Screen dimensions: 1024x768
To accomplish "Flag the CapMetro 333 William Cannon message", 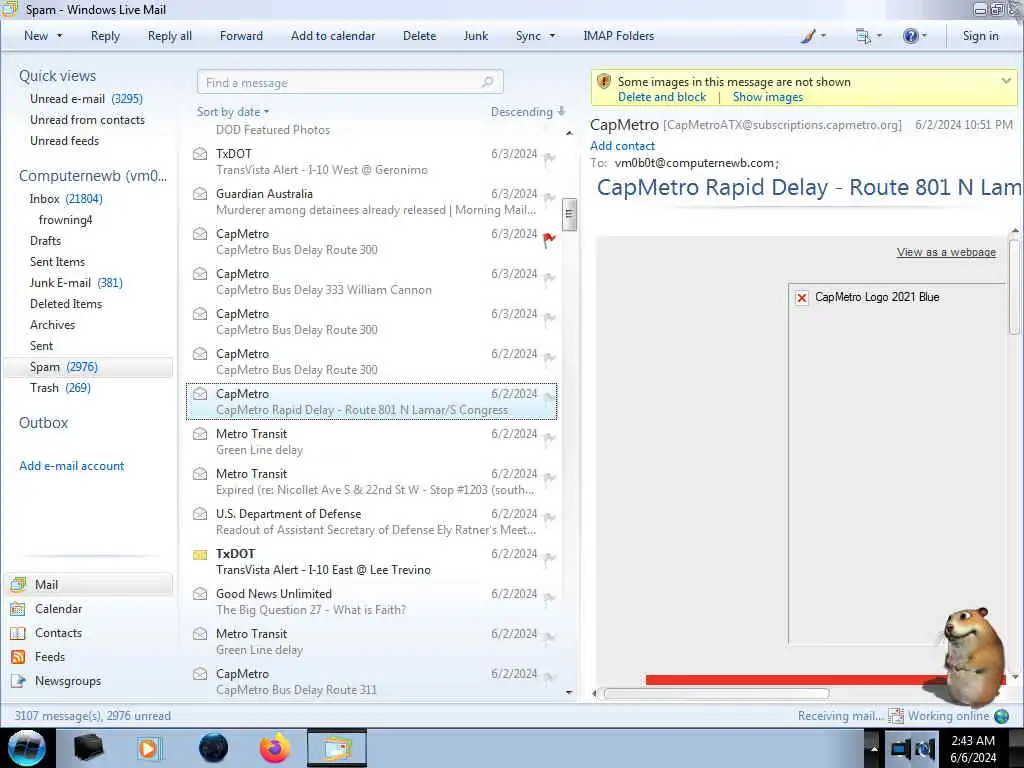I will click(549, 280).
